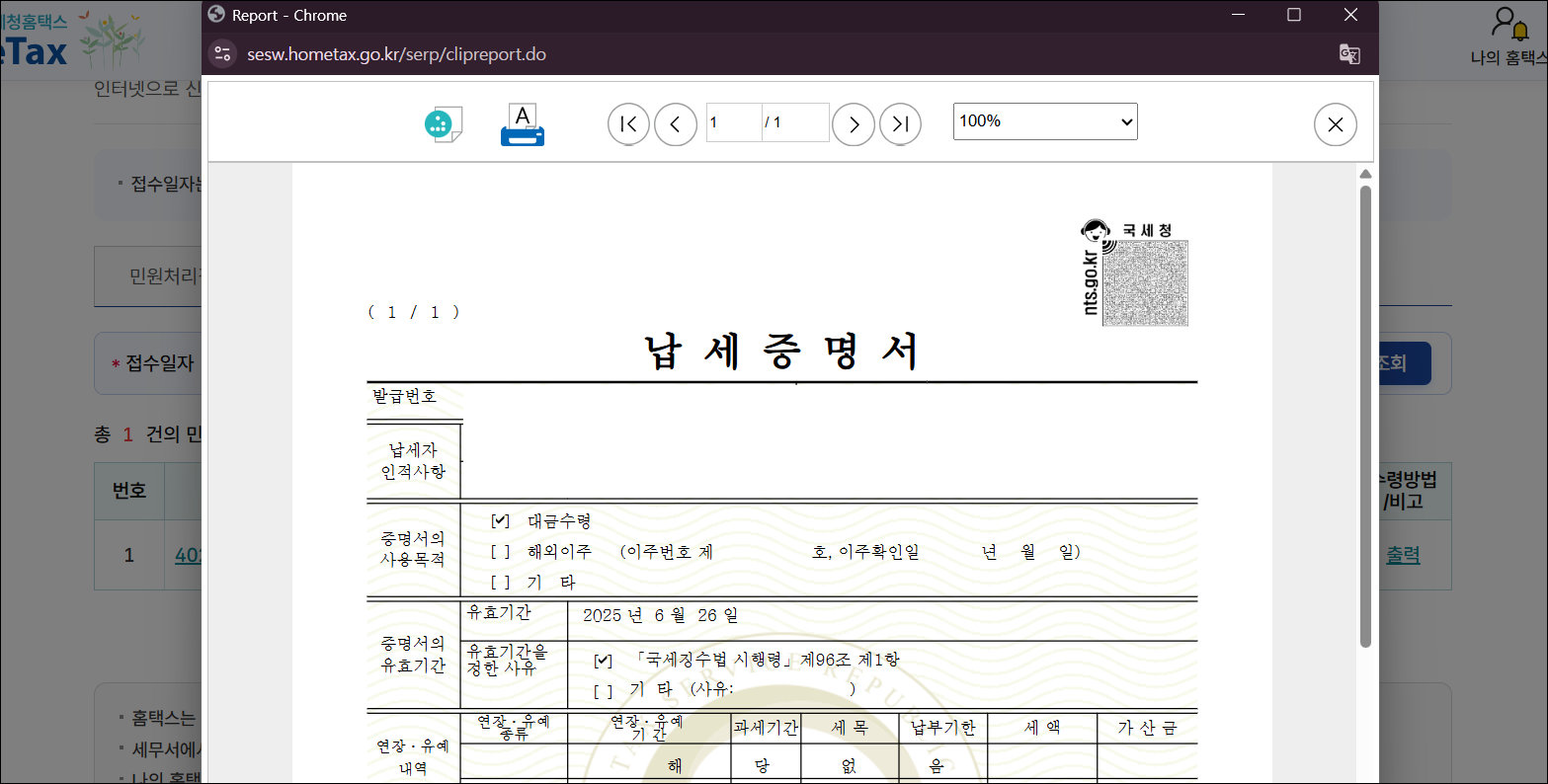Click the teal document save icon
Viewport: 1548px width, 784px height.
[x=444, y=121]
